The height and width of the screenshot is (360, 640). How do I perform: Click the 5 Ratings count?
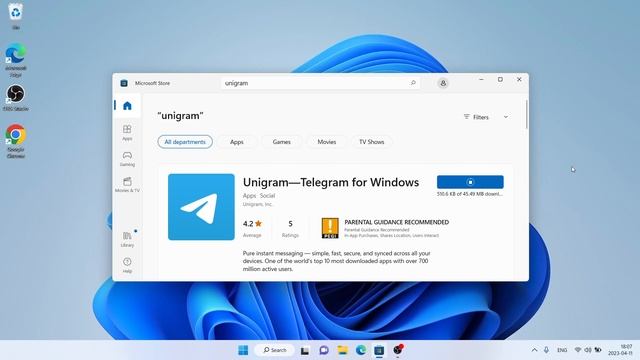pyautogui.click(x=290, y=228)
